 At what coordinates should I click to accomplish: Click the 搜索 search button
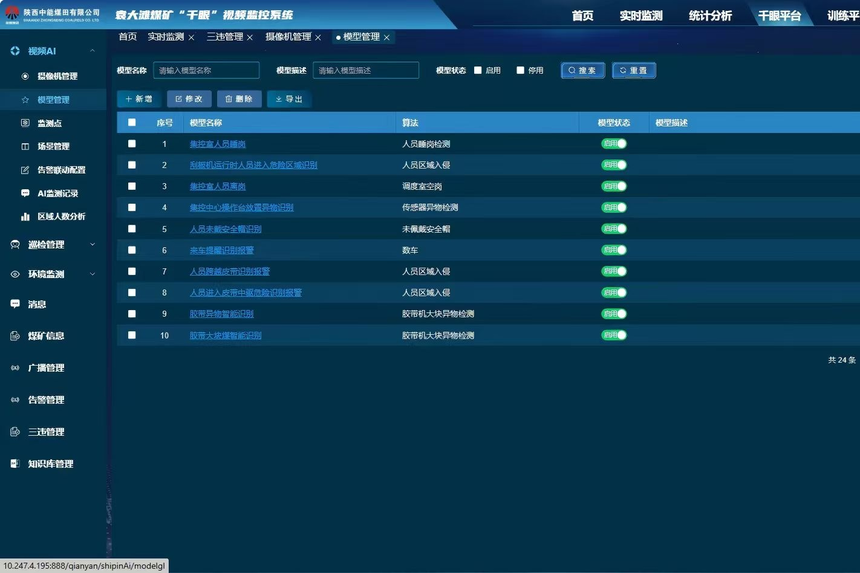[x=582, y=70]
